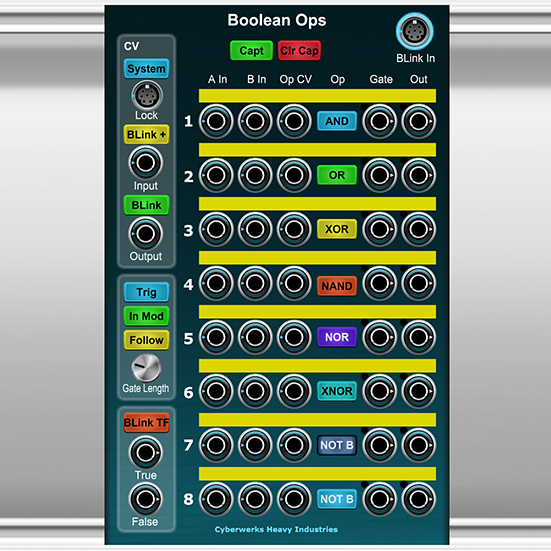
Task: Click row 1 A In jack
Action: coord(216,121)
